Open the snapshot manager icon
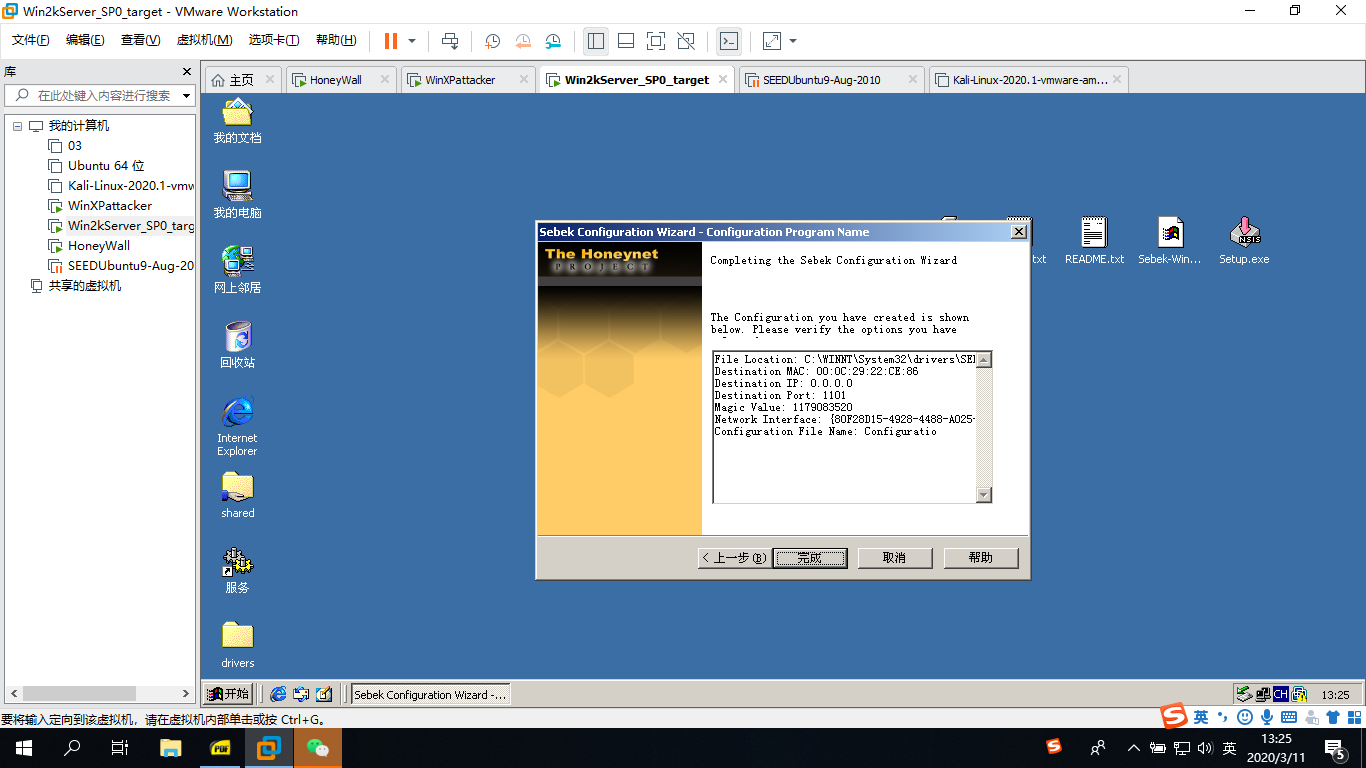The width and height of the screenshot is (1366, 768). click(554, 41)
